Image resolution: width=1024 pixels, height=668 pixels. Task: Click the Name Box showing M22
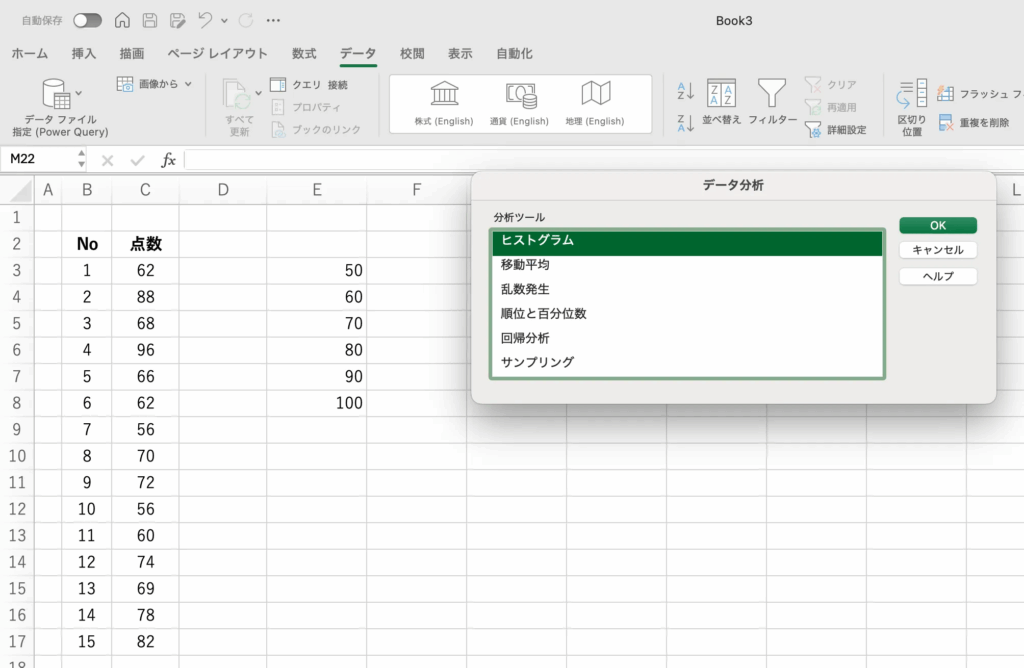(38, 159)
